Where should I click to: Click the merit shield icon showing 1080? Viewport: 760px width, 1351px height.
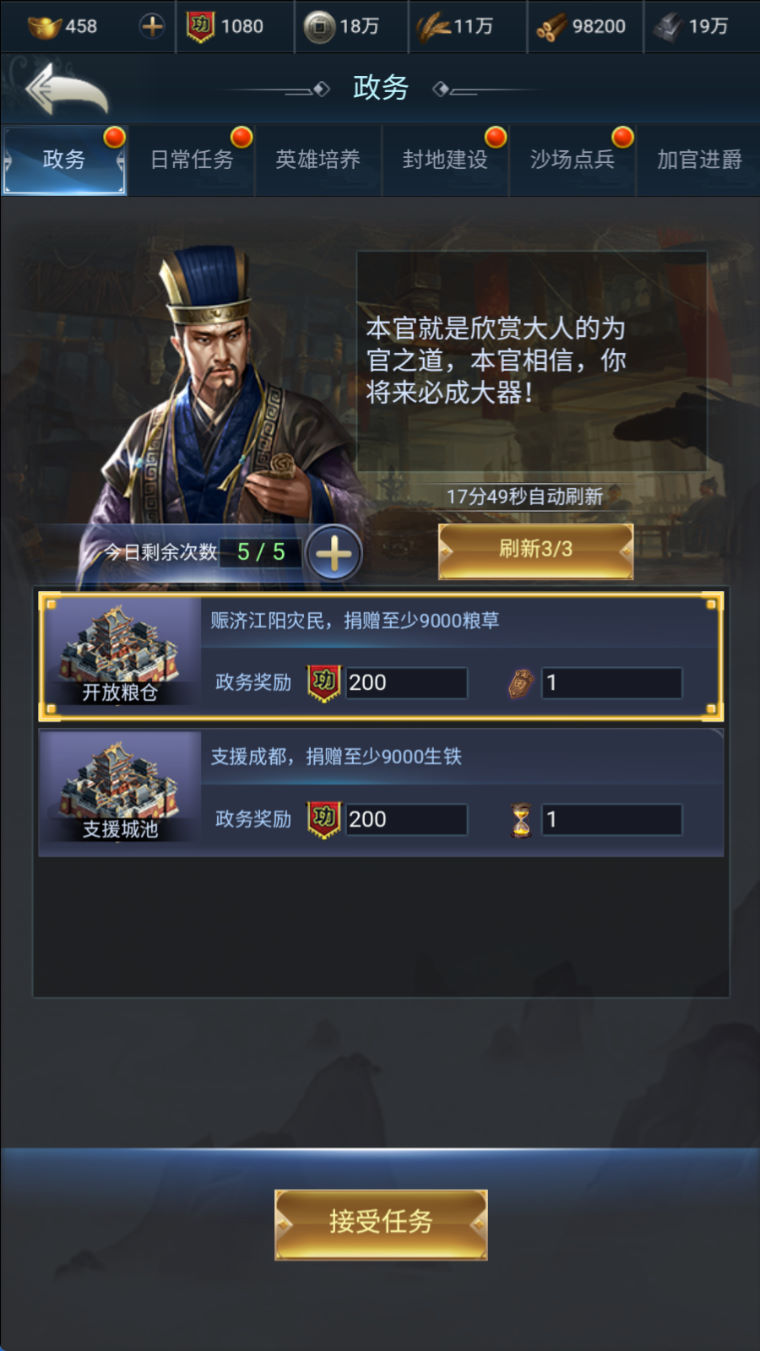coord(200,27)
